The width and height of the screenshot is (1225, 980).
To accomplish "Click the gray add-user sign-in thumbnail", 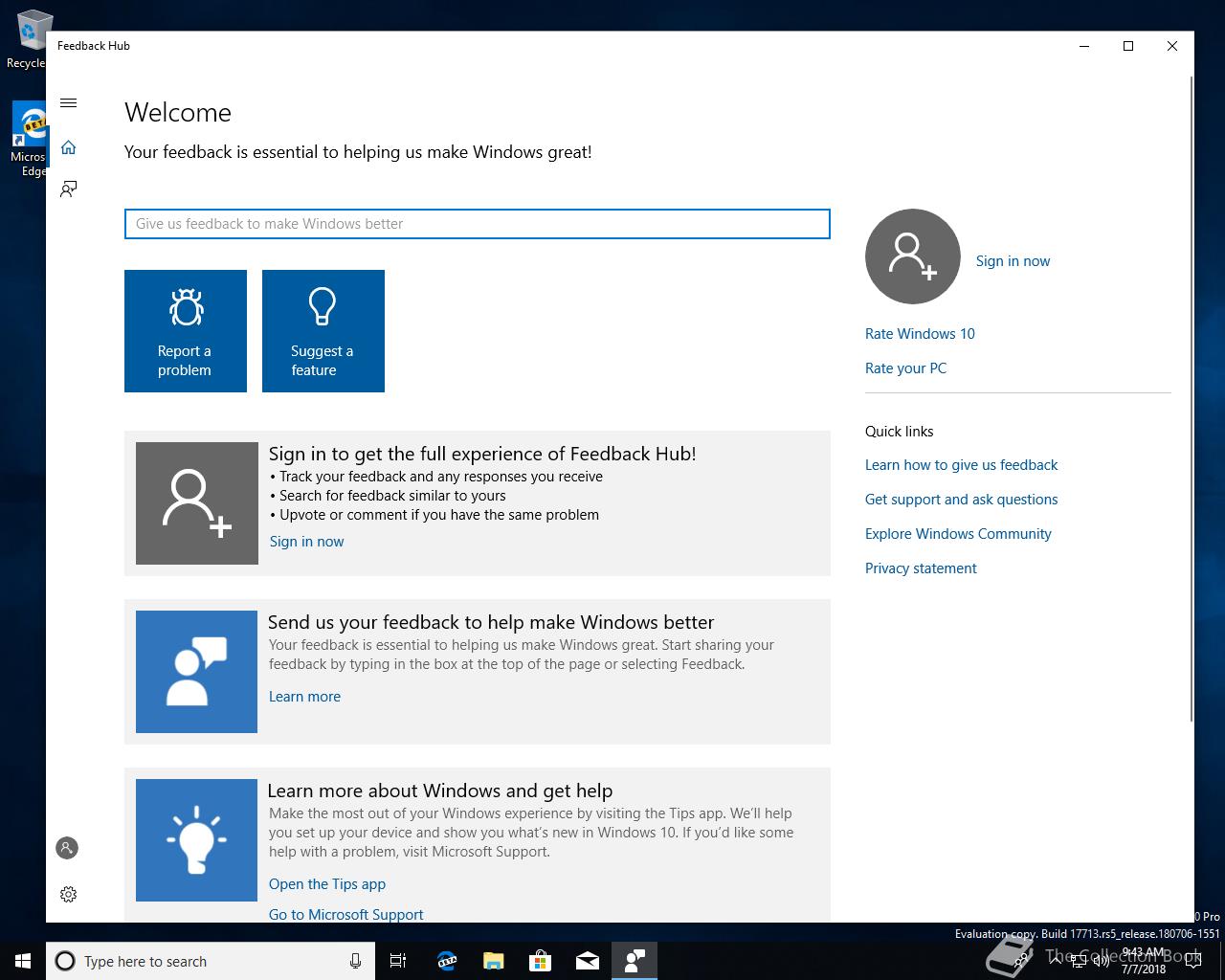I will (x=197, y=503).
